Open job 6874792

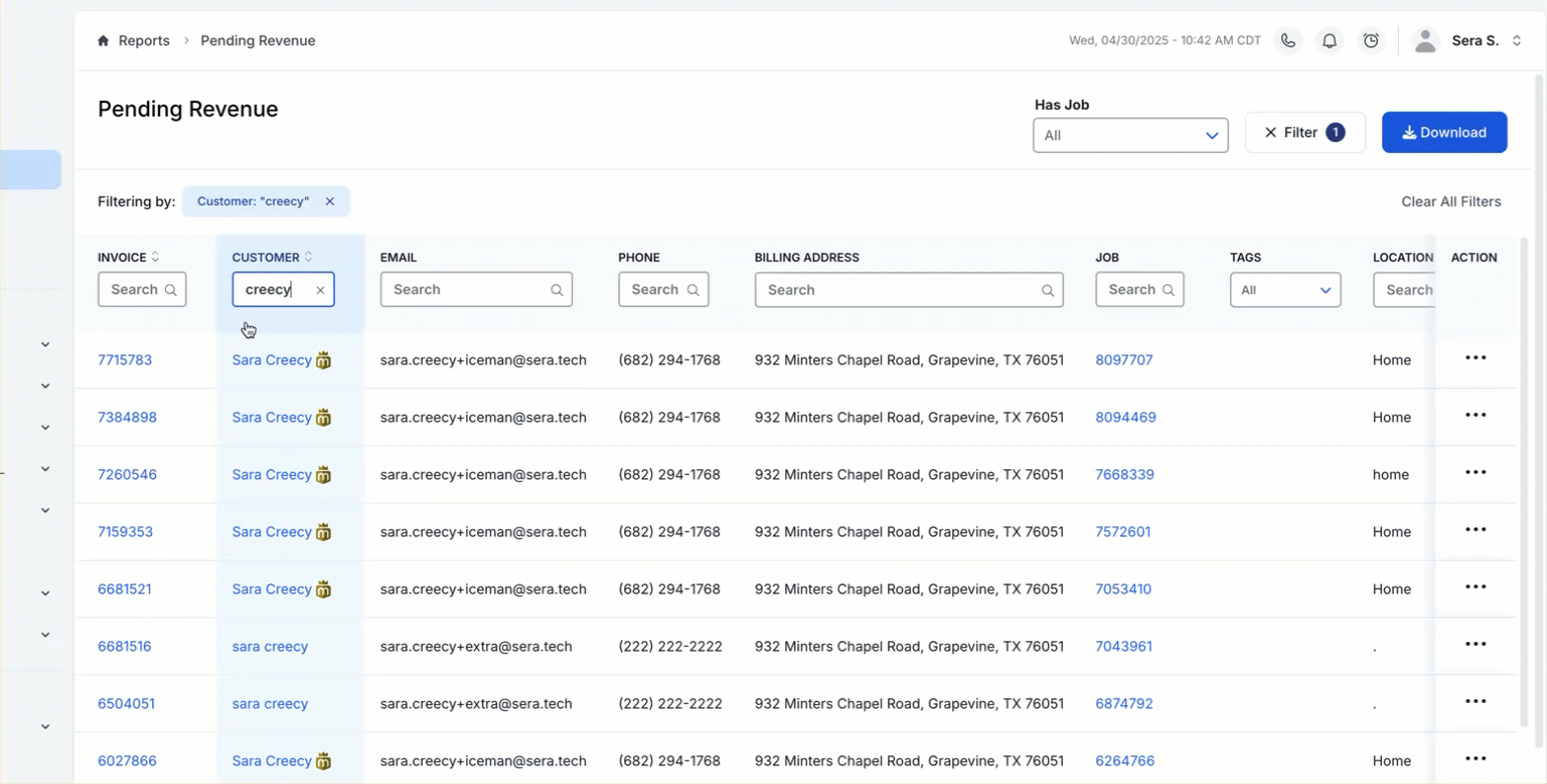1124,703
